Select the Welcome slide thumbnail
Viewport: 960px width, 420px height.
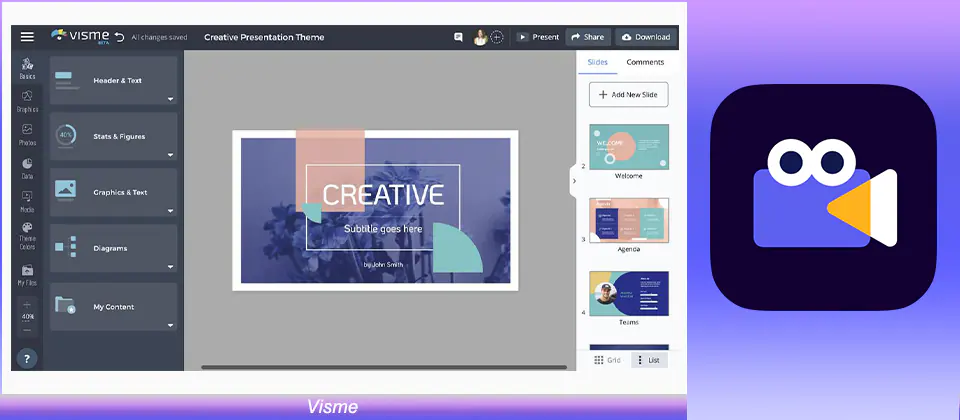(629, 147)
